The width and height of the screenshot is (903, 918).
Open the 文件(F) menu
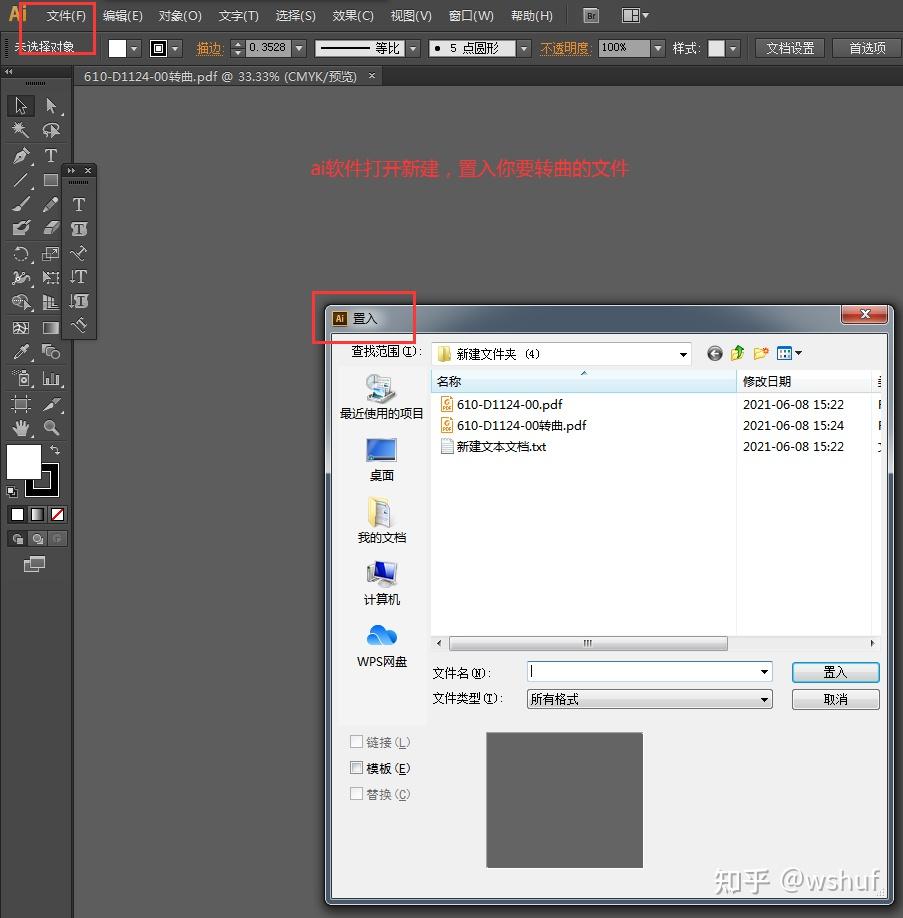pos(66,16)
